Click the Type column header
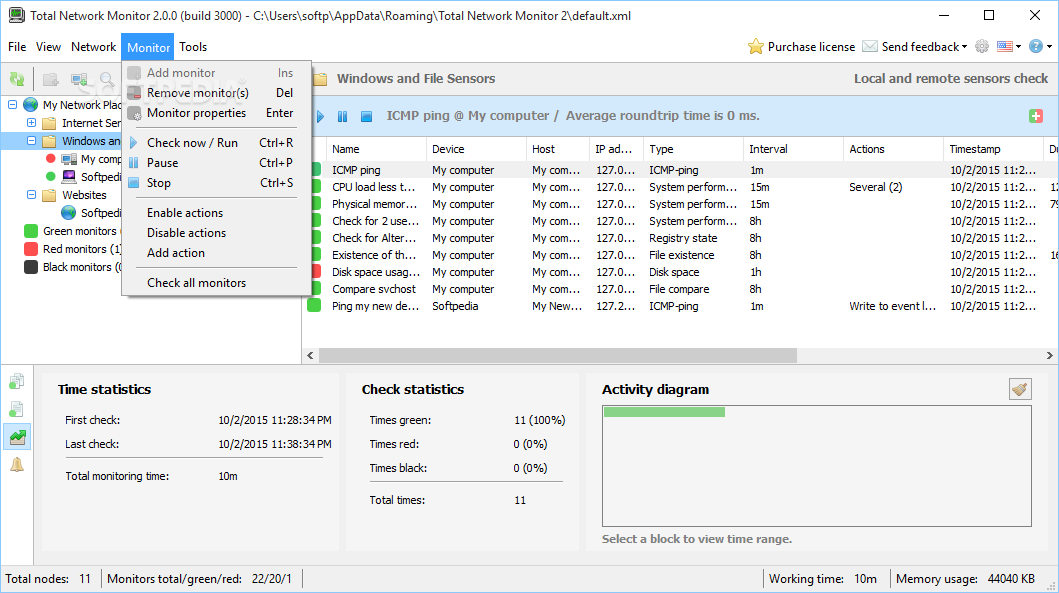 (x=693, y=149)
